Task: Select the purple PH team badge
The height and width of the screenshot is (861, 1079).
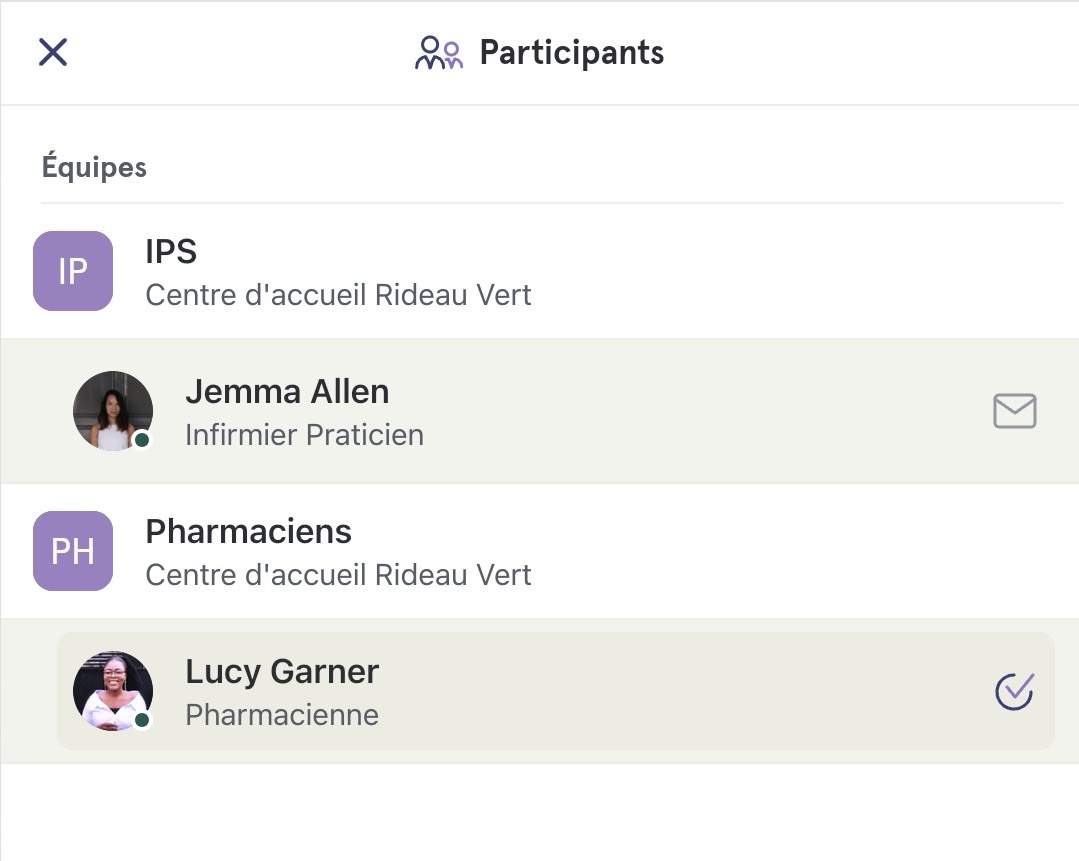Action: point(73,551)
